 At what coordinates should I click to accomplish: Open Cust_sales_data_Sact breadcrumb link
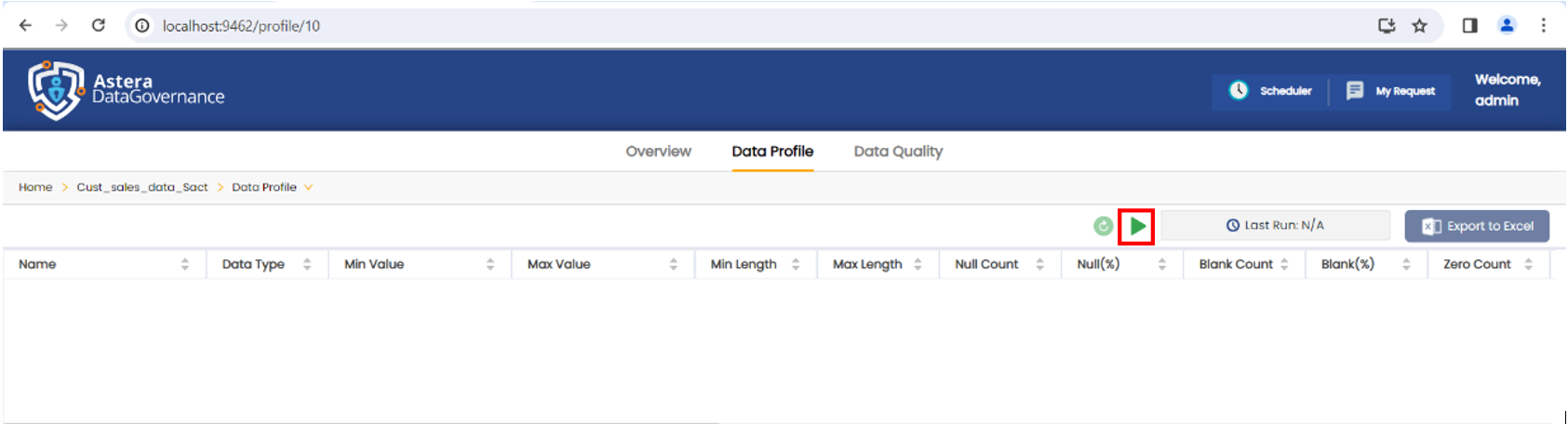pyautogui.click(x=142, y=188)
